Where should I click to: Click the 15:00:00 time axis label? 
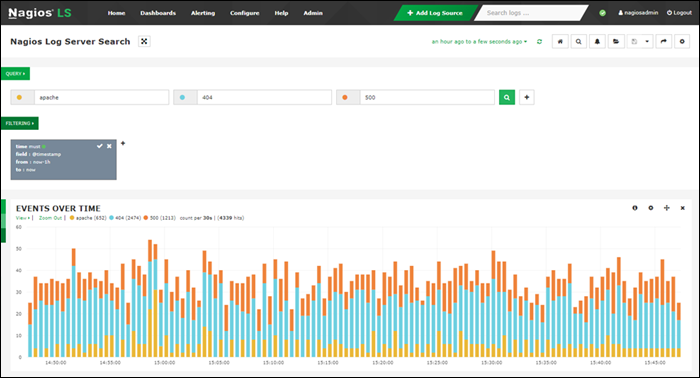[165, 363]
